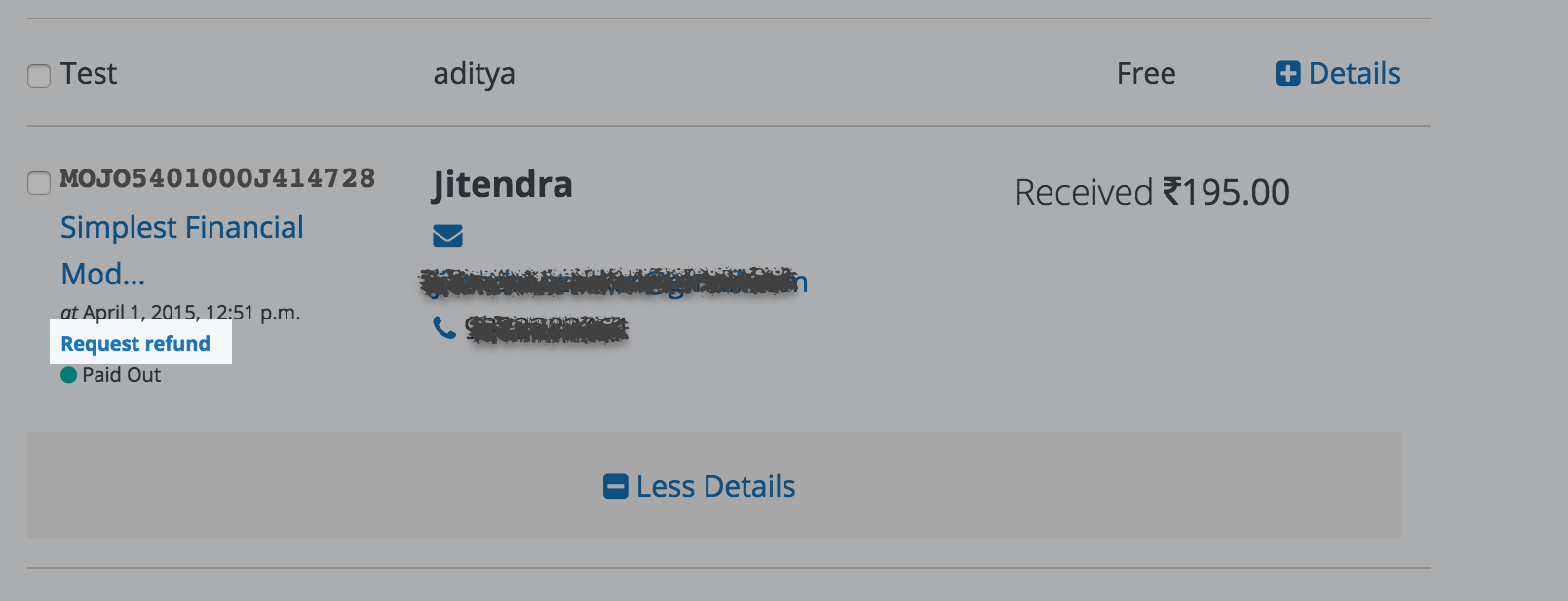
Task: Click the redacted phone number
Action: [x=546, y=329]
